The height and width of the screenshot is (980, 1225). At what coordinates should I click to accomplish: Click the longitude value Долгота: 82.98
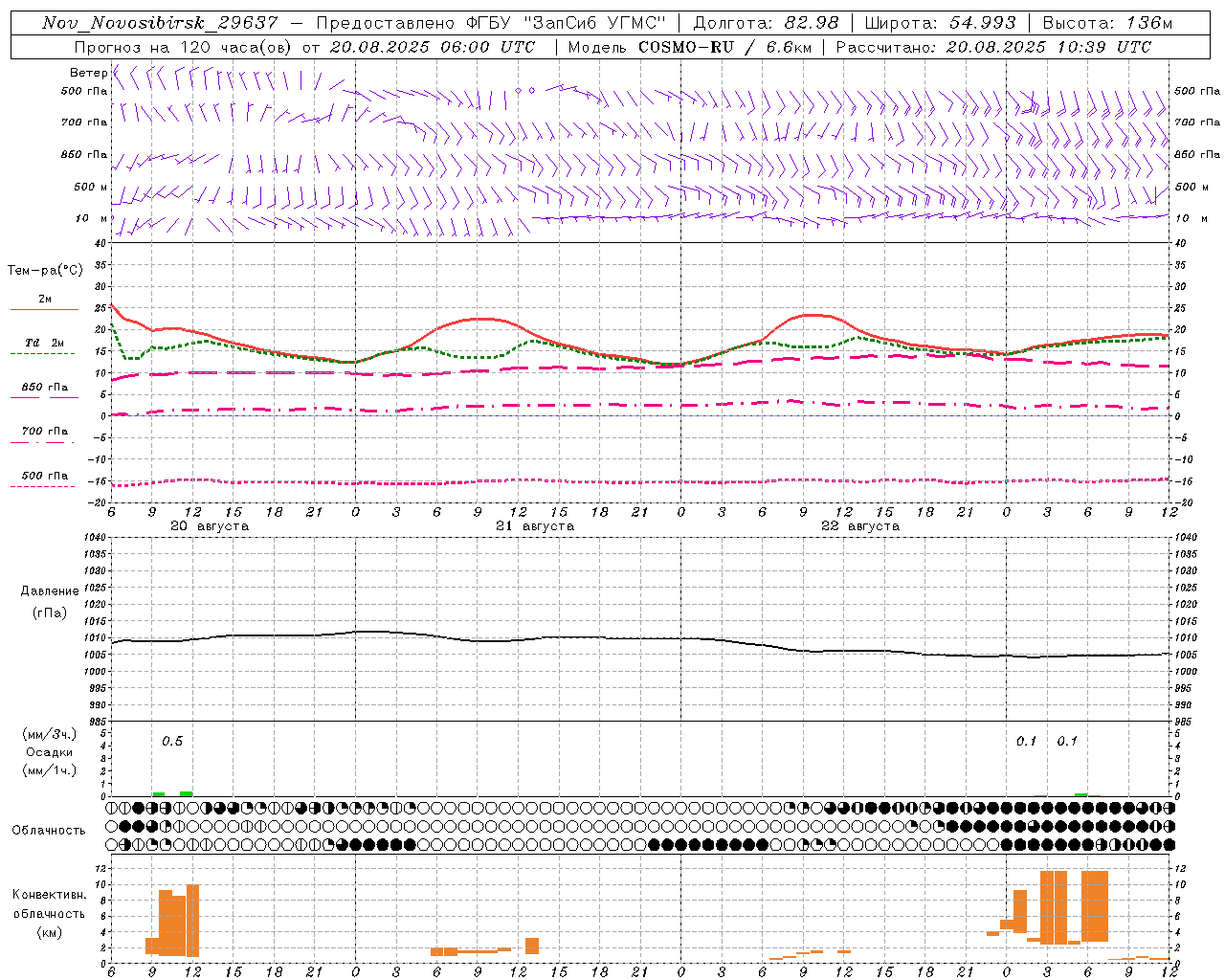tap(766, 23)
